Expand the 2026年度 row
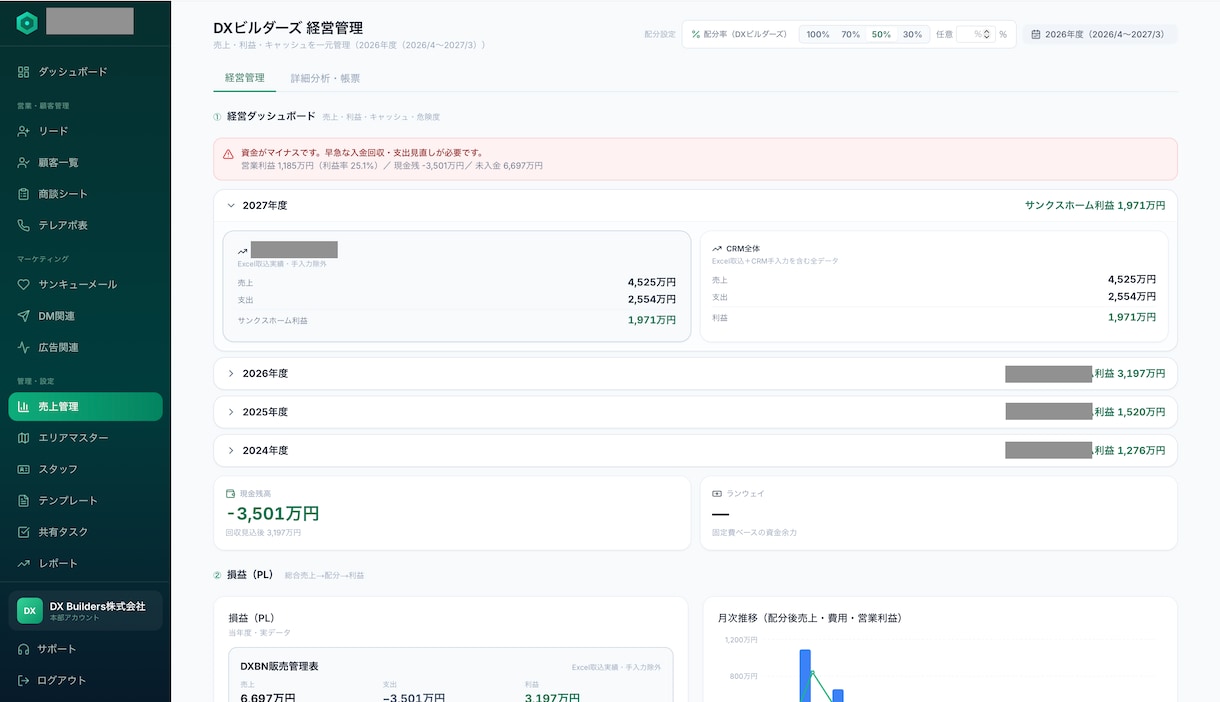This screenshot has width=1220, height=702. 695,373
